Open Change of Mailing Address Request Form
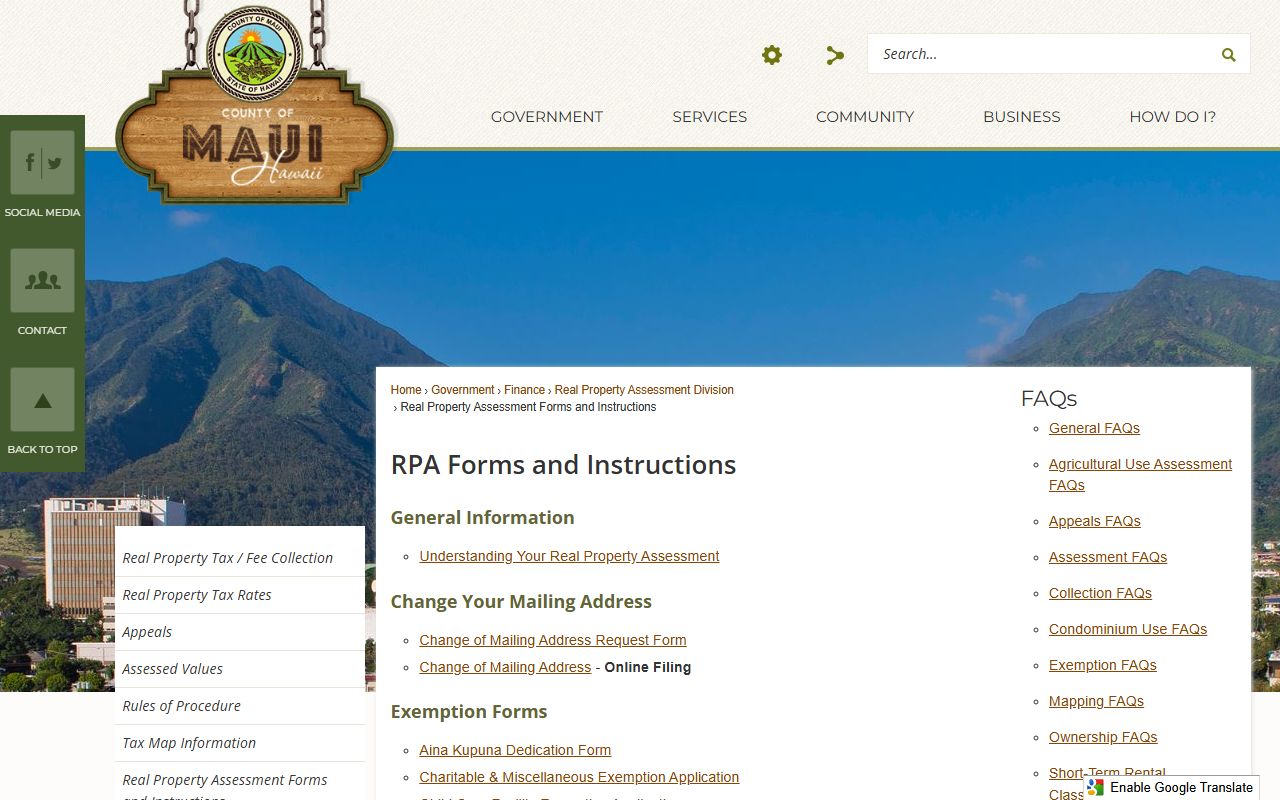 coord(553,640)
